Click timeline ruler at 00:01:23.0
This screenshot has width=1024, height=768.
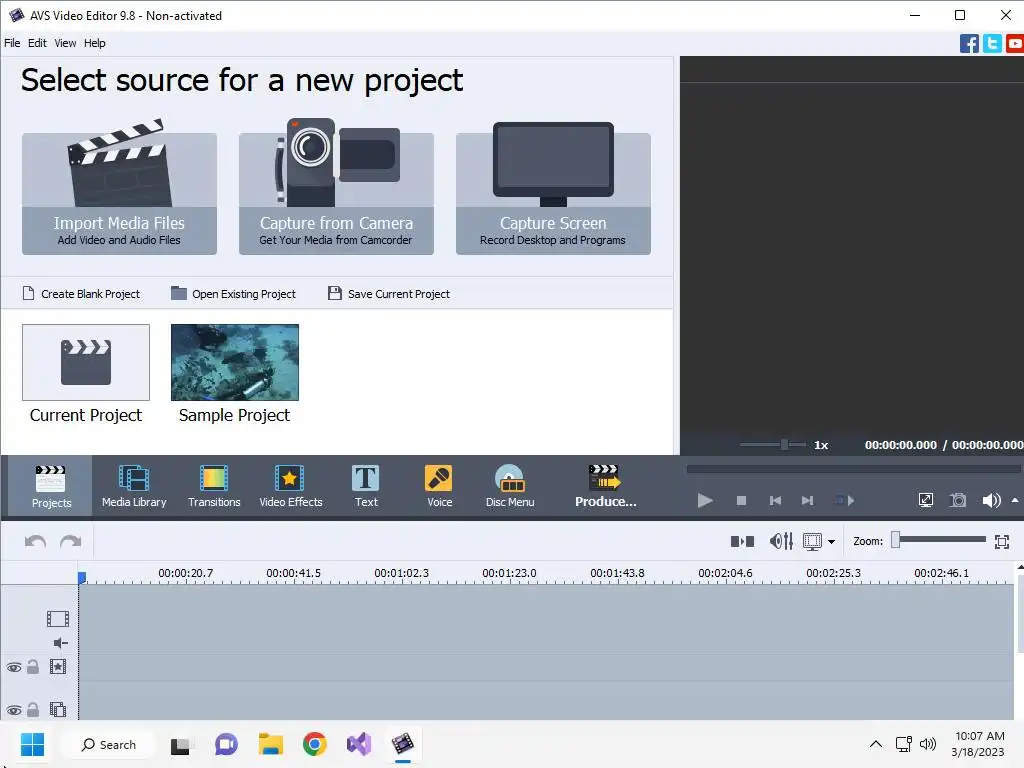click(509, 573)
